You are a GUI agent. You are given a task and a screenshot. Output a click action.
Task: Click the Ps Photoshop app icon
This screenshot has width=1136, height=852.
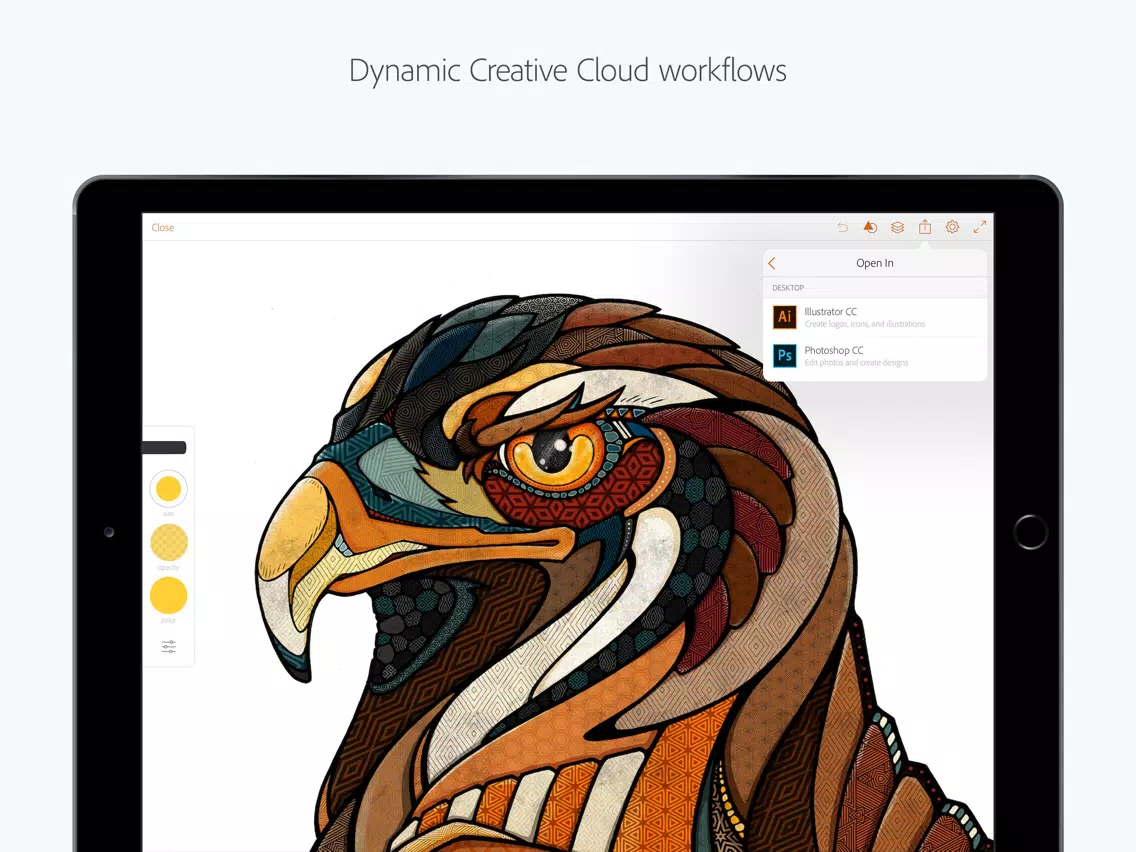point(785,356)
